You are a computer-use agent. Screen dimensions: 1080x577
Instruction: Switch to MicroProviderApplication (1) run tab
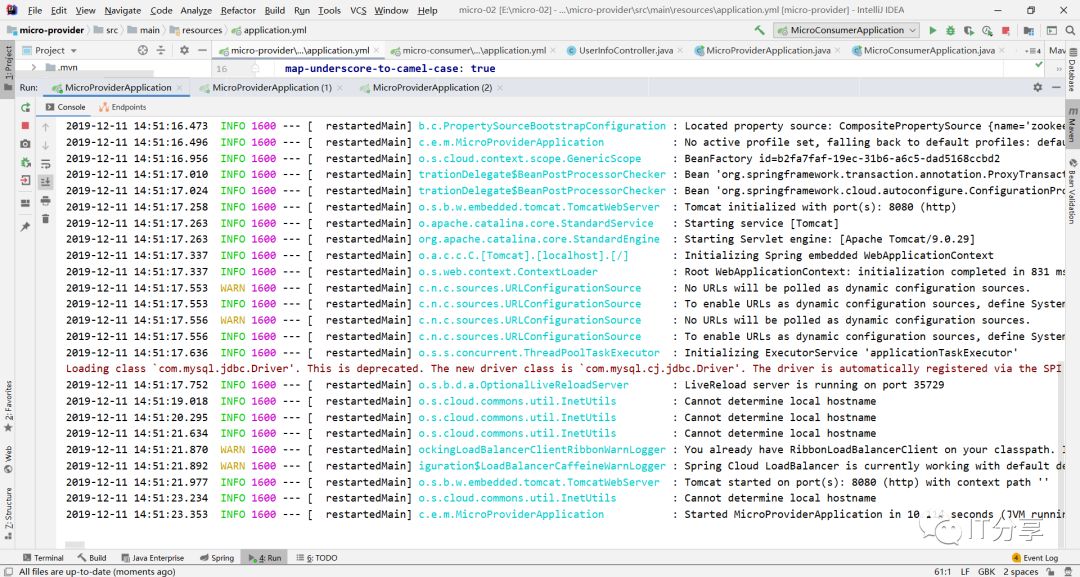pyautogui.click(x=272, y=87)
